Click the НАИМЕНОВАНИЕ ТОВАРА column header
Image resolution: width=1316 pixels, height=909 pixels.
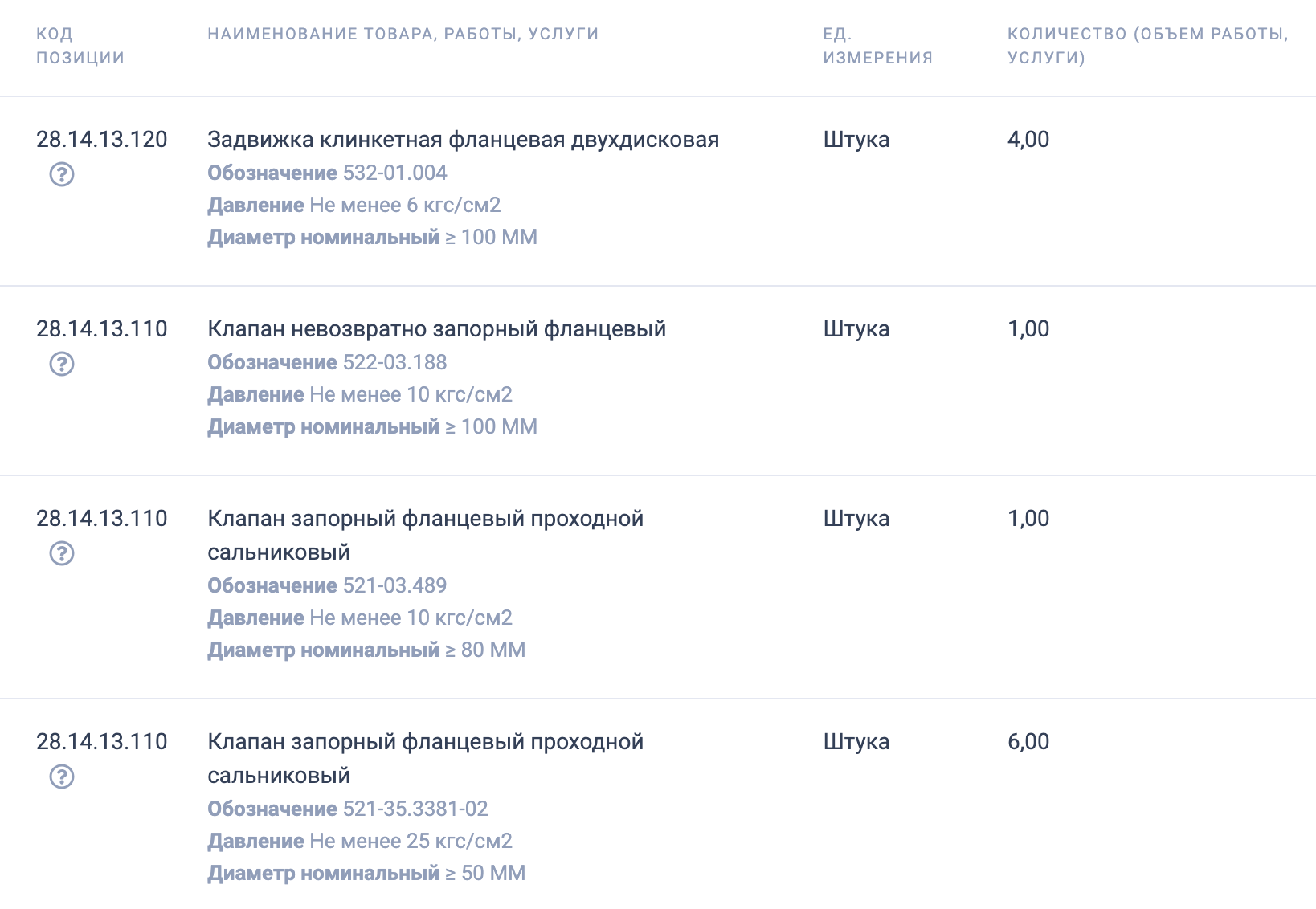click(x=402, y=34)
